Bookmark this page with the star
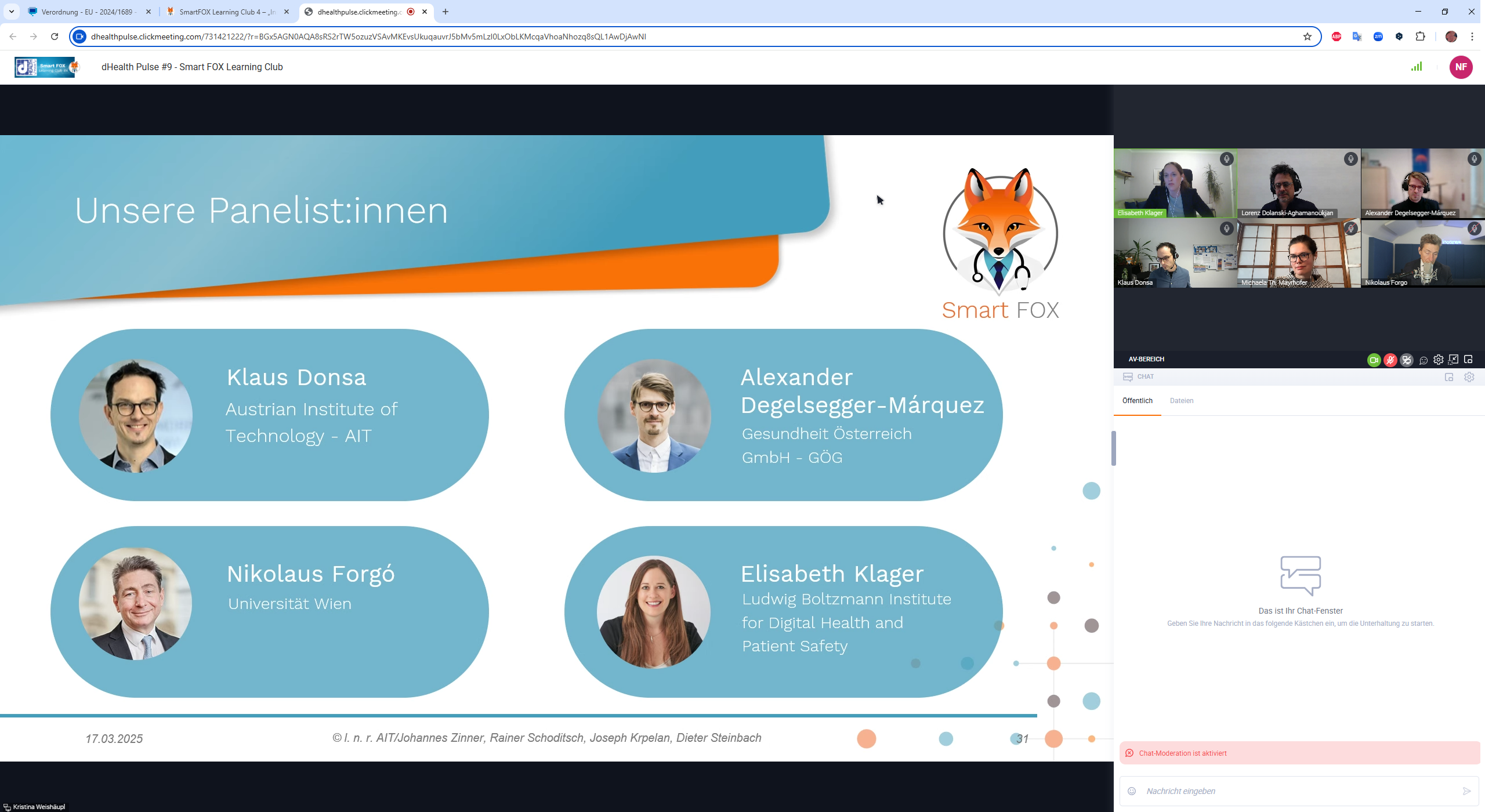Image resolution: width=1485 pixels, height=812 pixels. click(1307, 37)
